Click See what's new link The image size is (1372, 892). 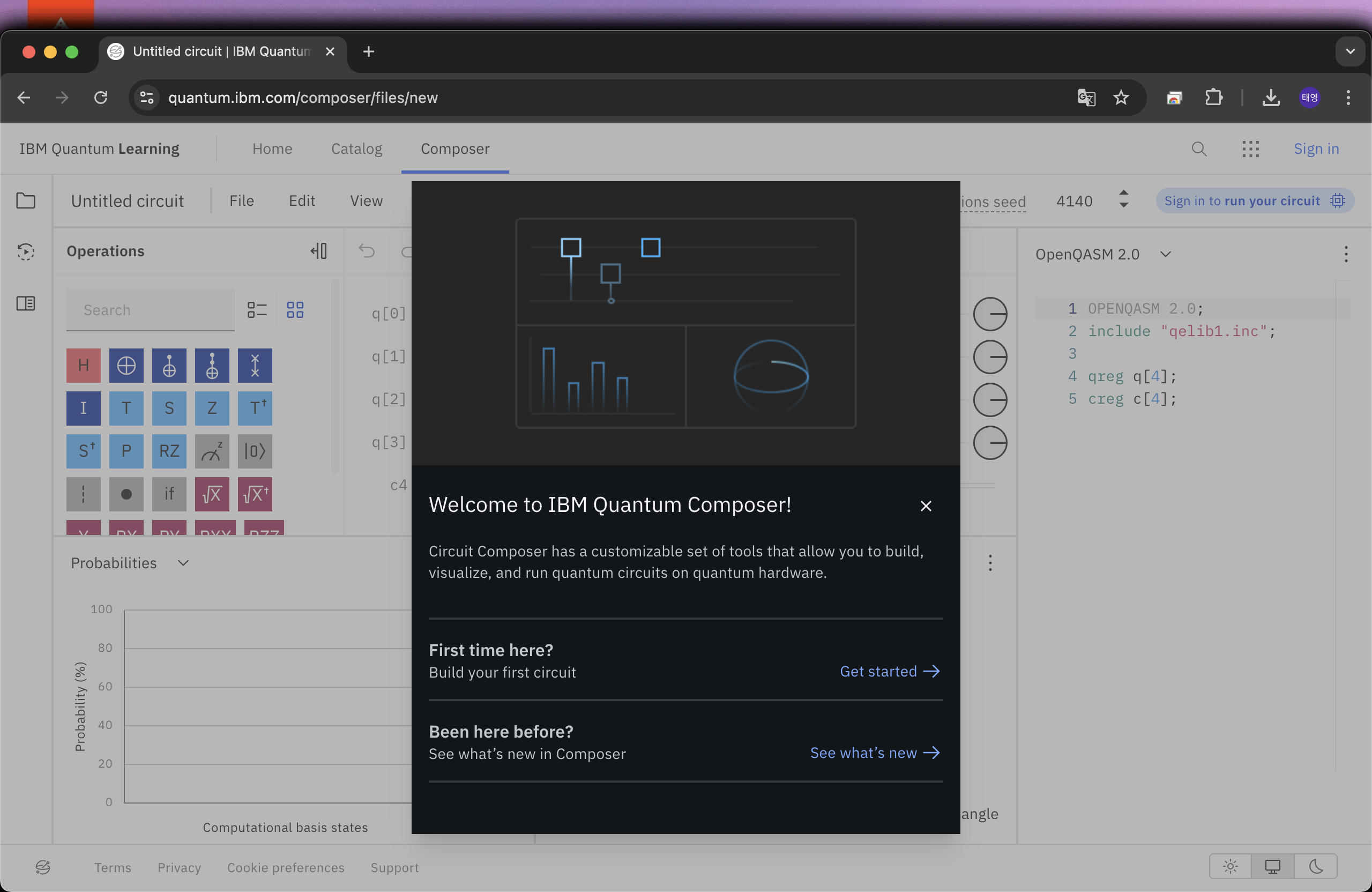[875, 753]
